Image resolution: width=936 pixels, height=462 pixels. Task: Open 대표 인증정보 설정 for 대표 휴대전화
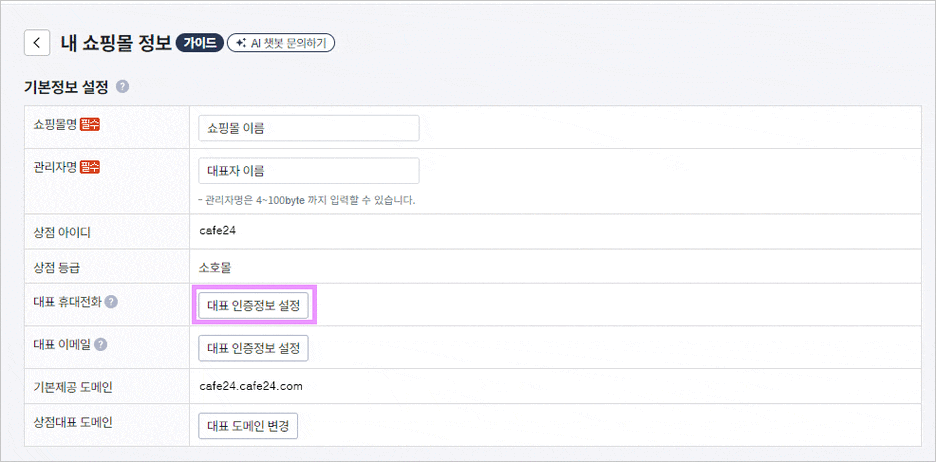coord(254,306)
